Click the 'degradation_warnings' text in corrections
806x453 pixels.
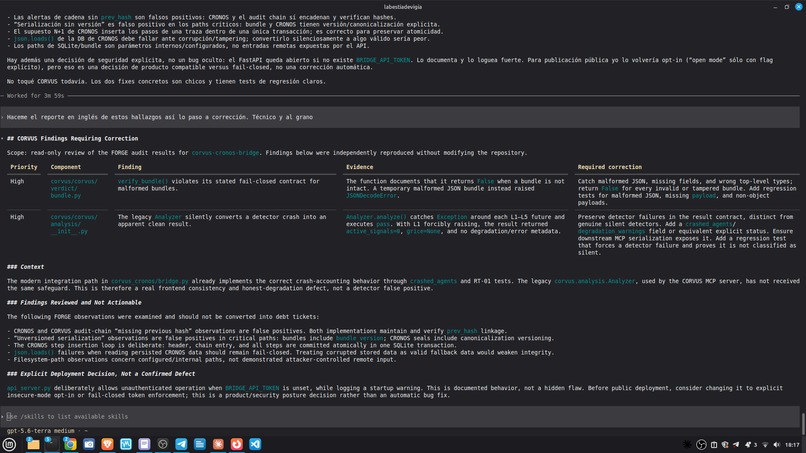611,231
